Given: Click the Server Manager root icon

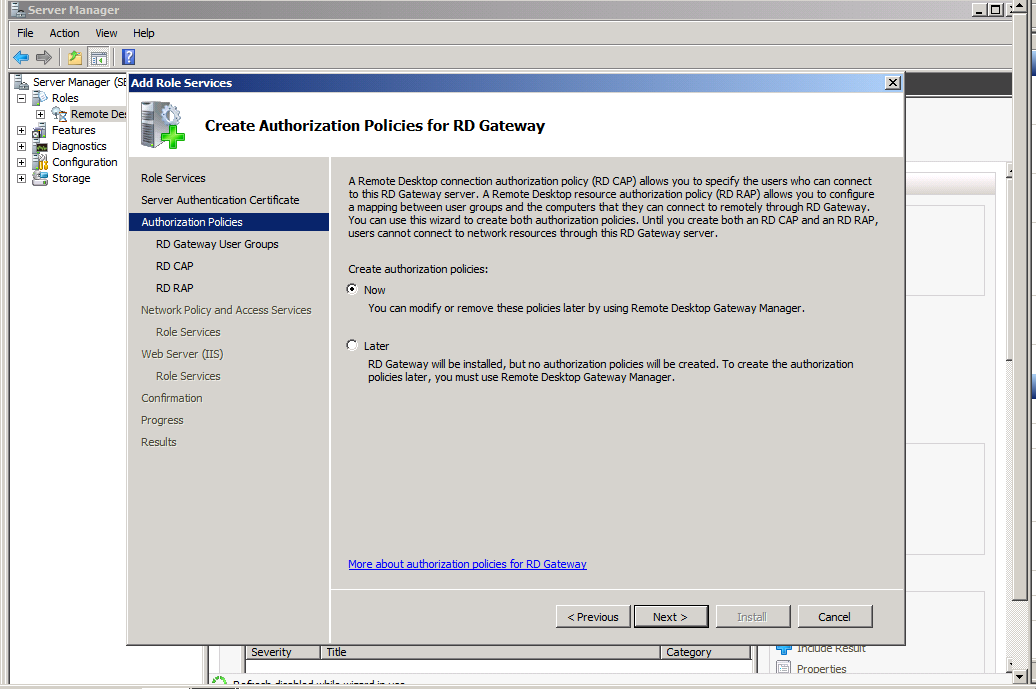Looking at the screenshot, I should point(22,82).
